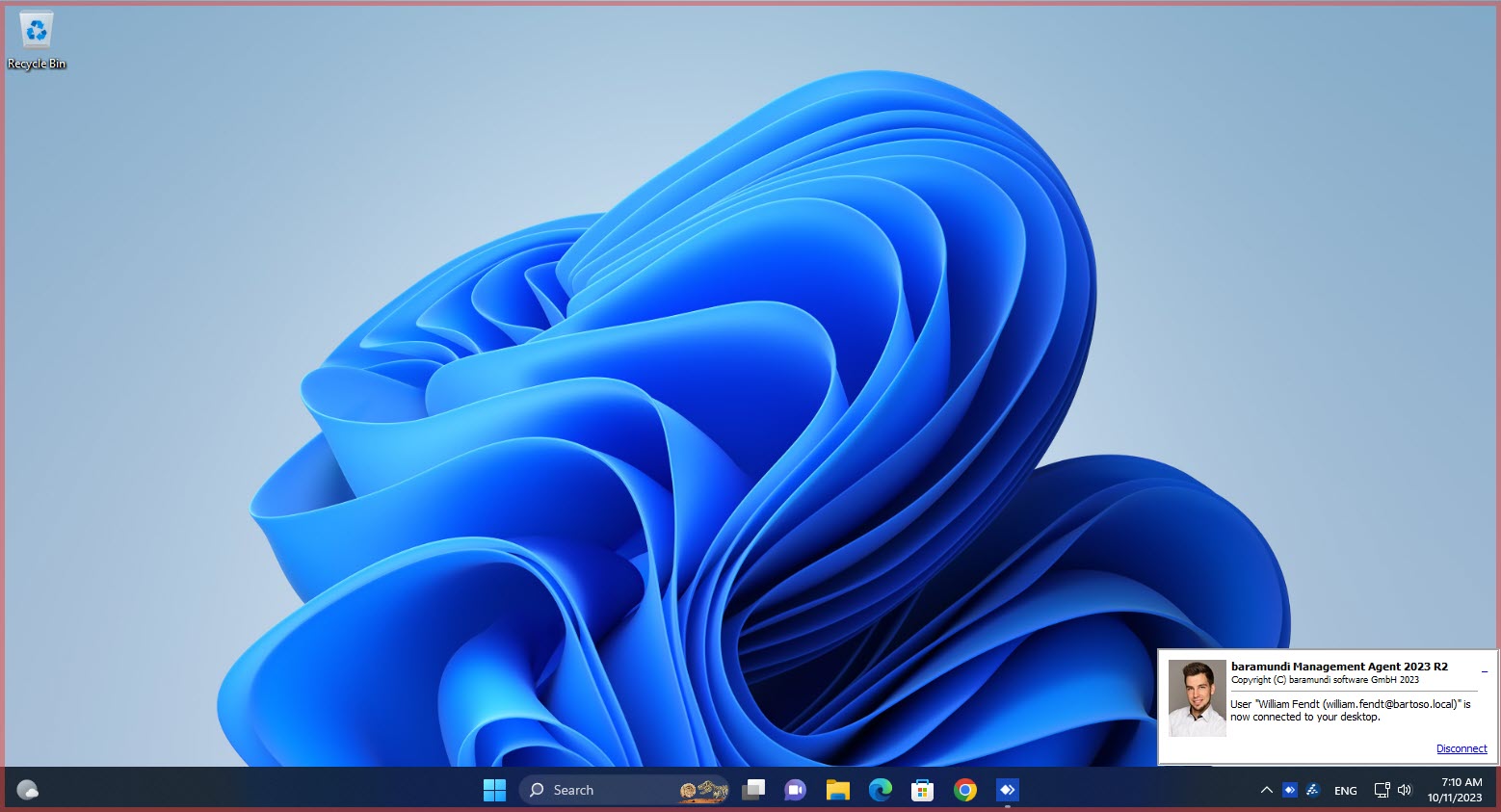Click the blue square remote control tray icon
This screenshot has width=1501, height=812.
tap(1290, 790)
